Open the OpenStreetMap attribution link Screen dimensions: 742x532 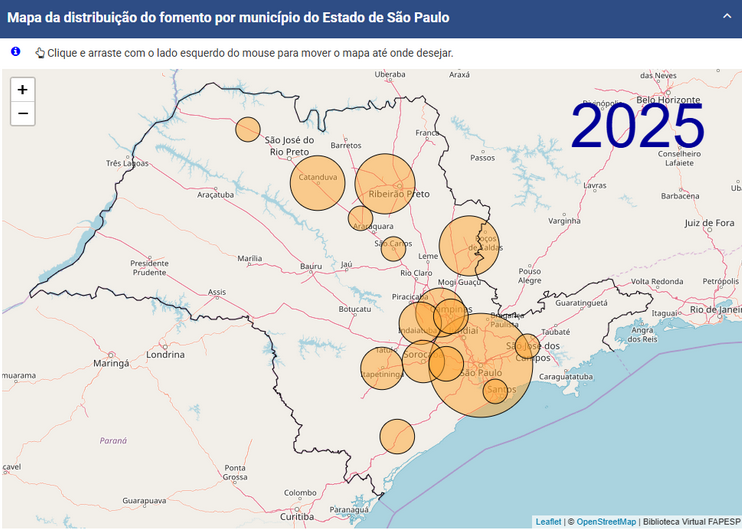click(x=606, y=522)
